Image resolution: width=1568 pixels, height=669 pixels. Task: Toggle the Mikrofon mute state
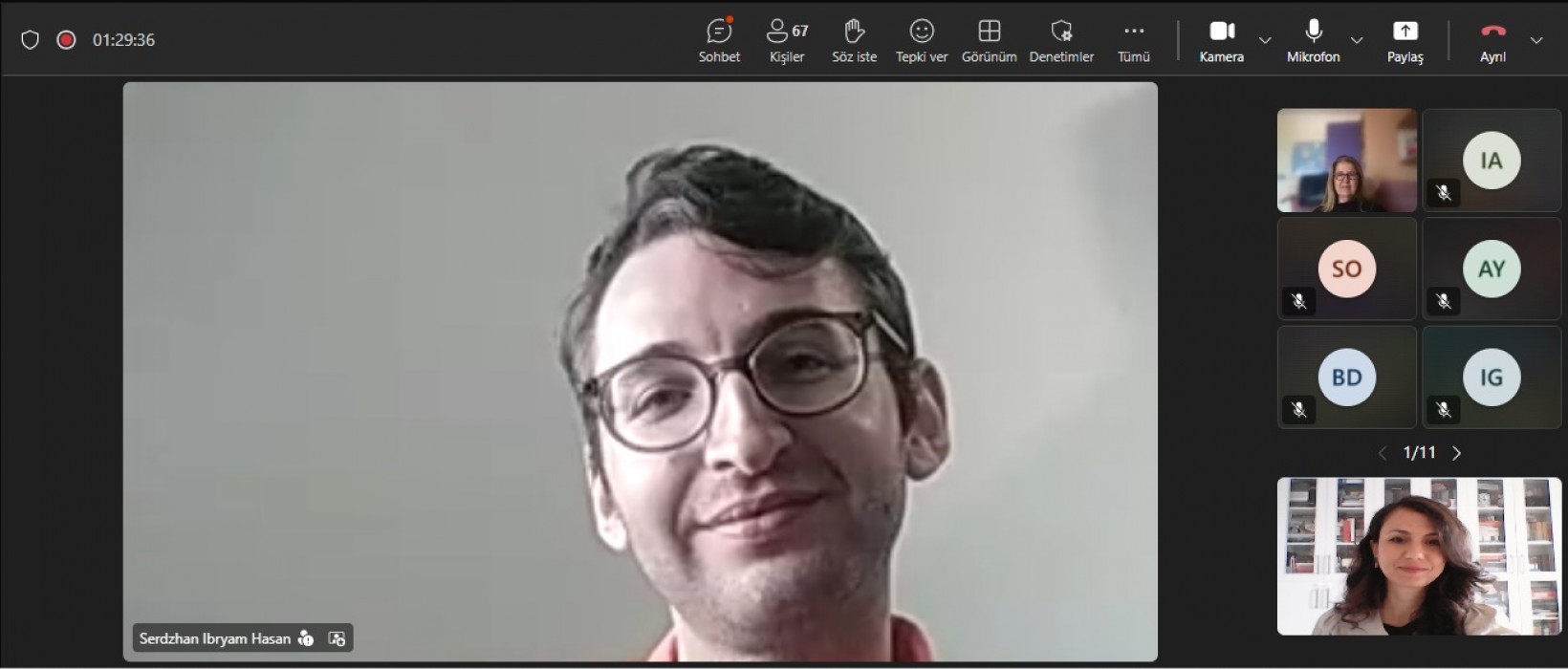(x=1313, y=40)
